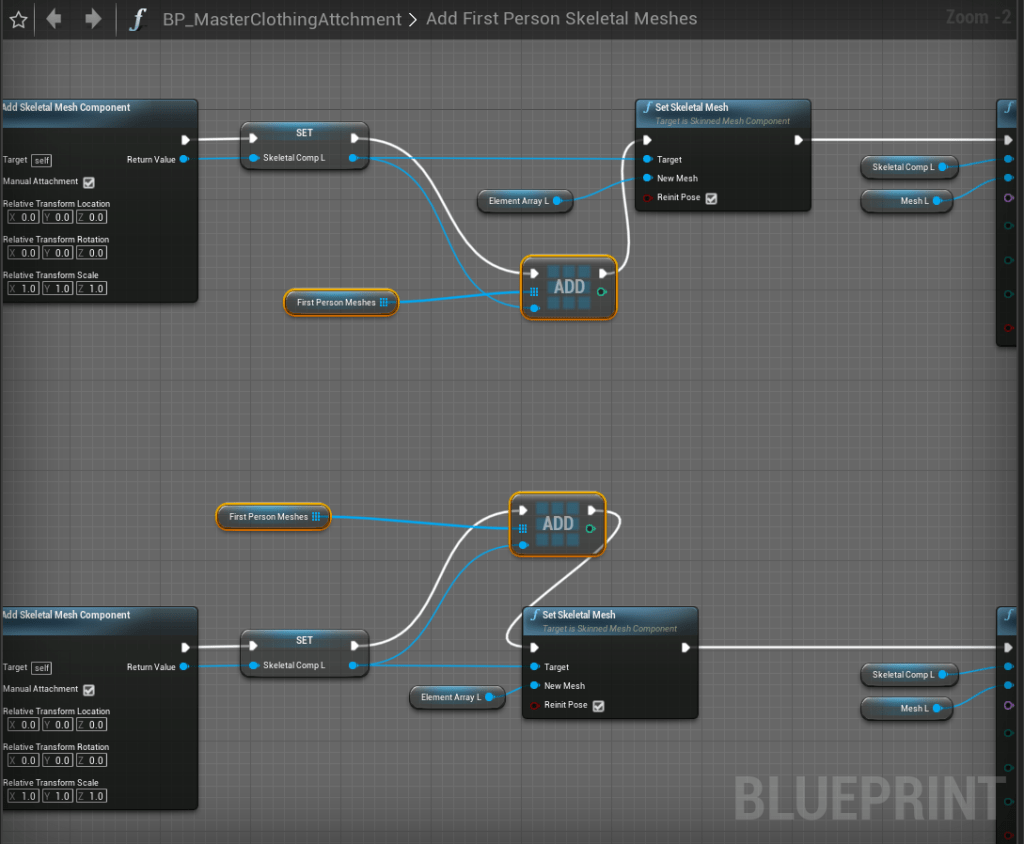This screenshot has height=844, width=1024.
Task: Click the Return Value pin on the upper Add Skeletal Mesh Component node
Action: coord(184,159)
